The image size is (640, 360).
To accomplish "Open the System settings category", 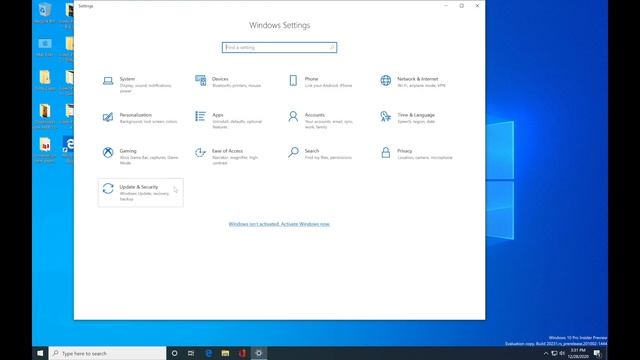I will point(140,84).
